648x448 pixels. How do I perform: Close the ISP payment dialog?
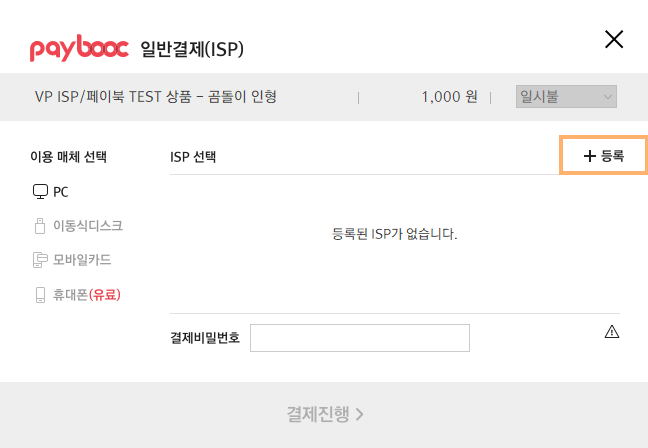614,39
